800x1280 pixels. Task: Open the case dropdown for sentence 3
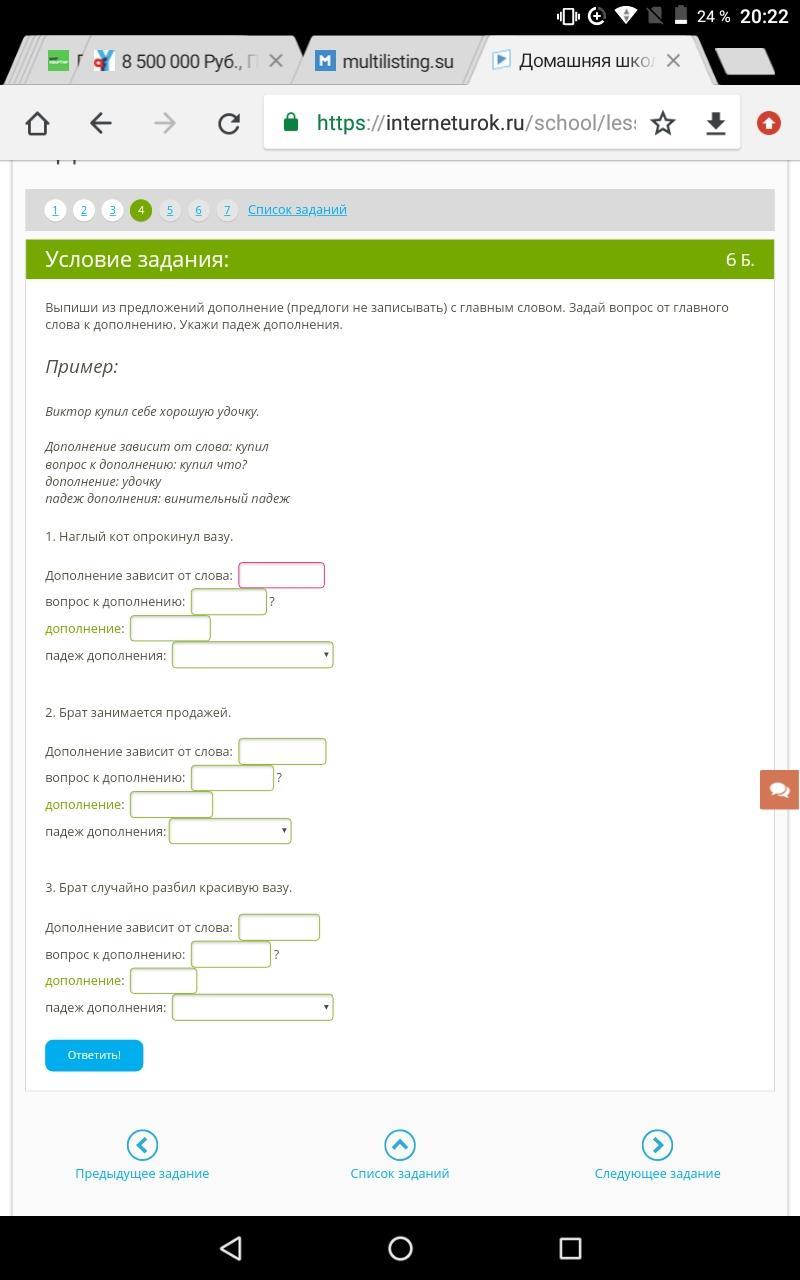pyautogui.click(x=252, y=1007)
